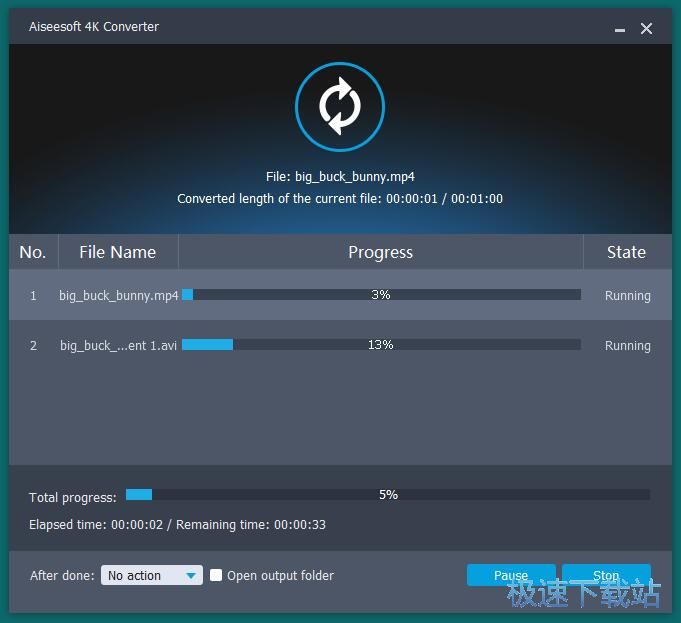Viewport: 681px width, 623px height.
Task: Click the 'After done:' label
Action: point(62,576)
